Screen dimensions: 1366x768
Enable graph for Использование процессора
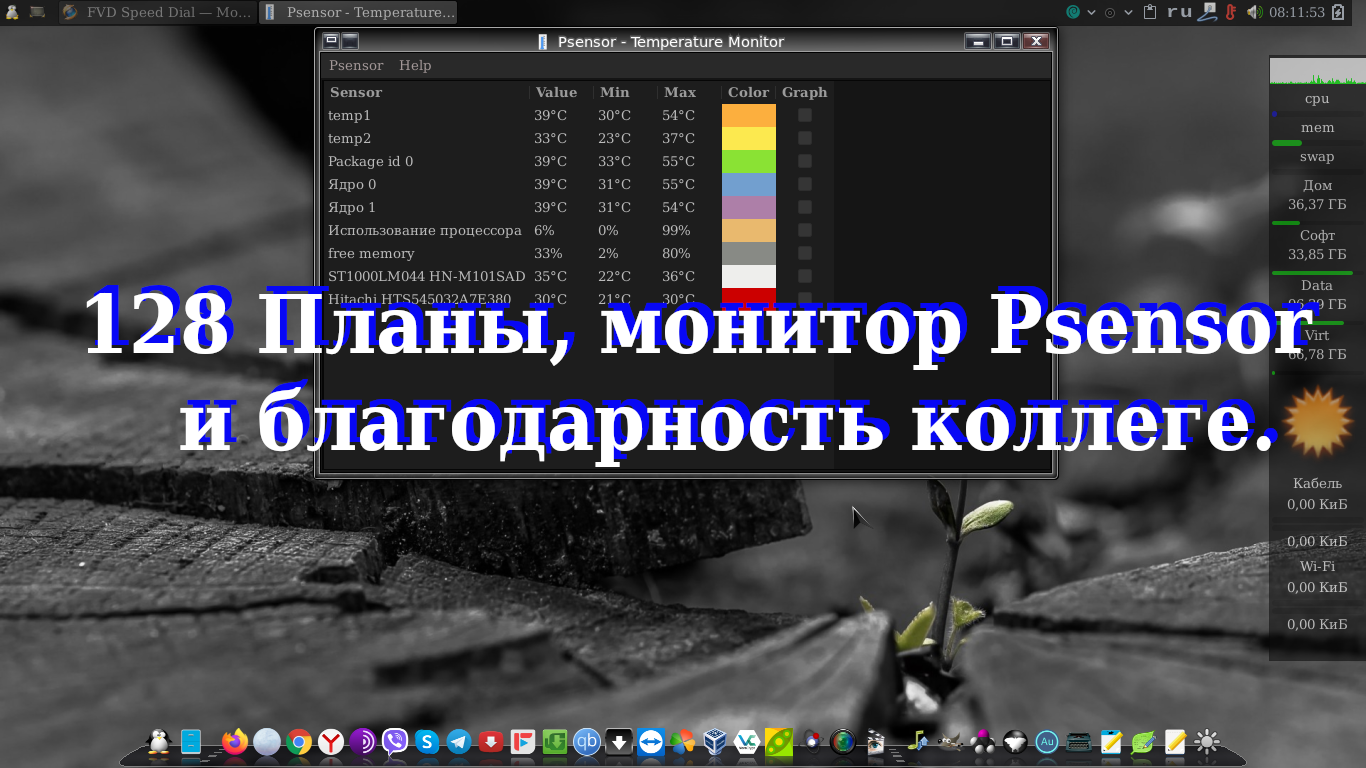click(x=805, y=230)
